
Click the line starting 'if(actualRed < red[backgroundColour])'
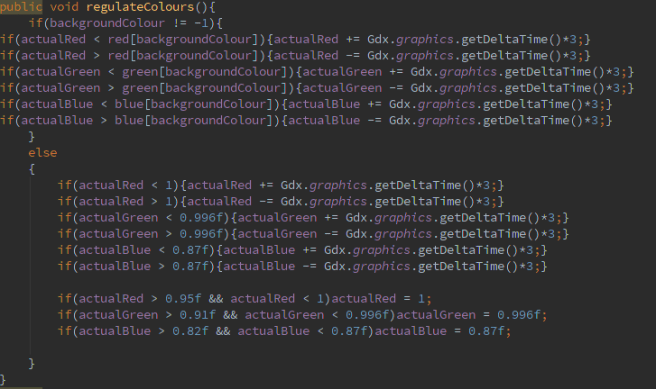(295, 39)
